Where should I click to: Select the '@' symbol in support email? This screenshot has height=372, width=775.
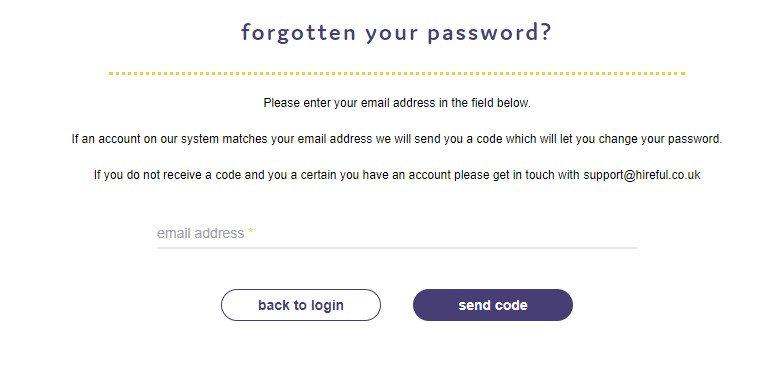(629, 175)
